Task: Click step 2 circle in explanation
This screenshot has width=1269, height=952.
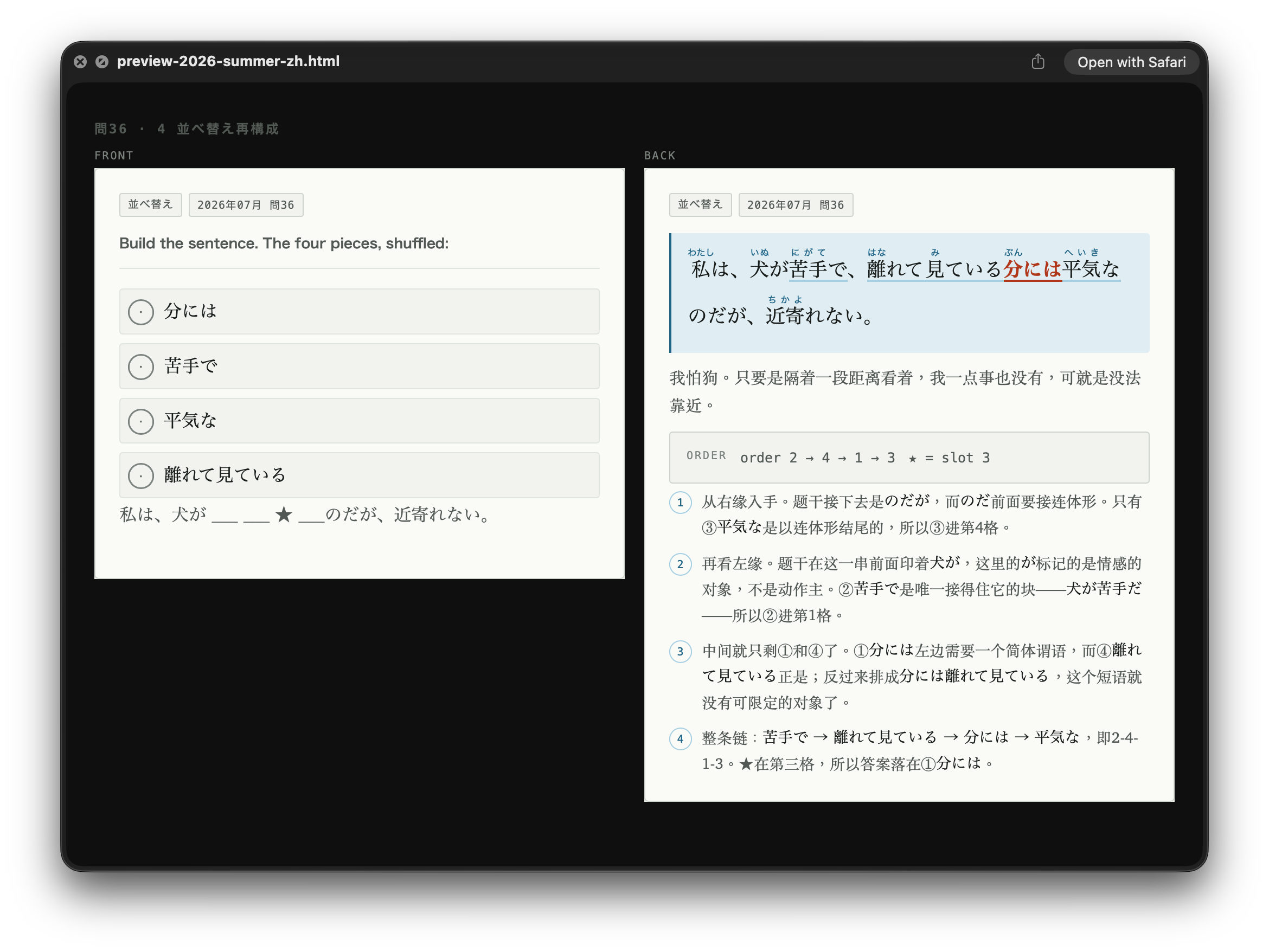Action: (x=680, y=564)
